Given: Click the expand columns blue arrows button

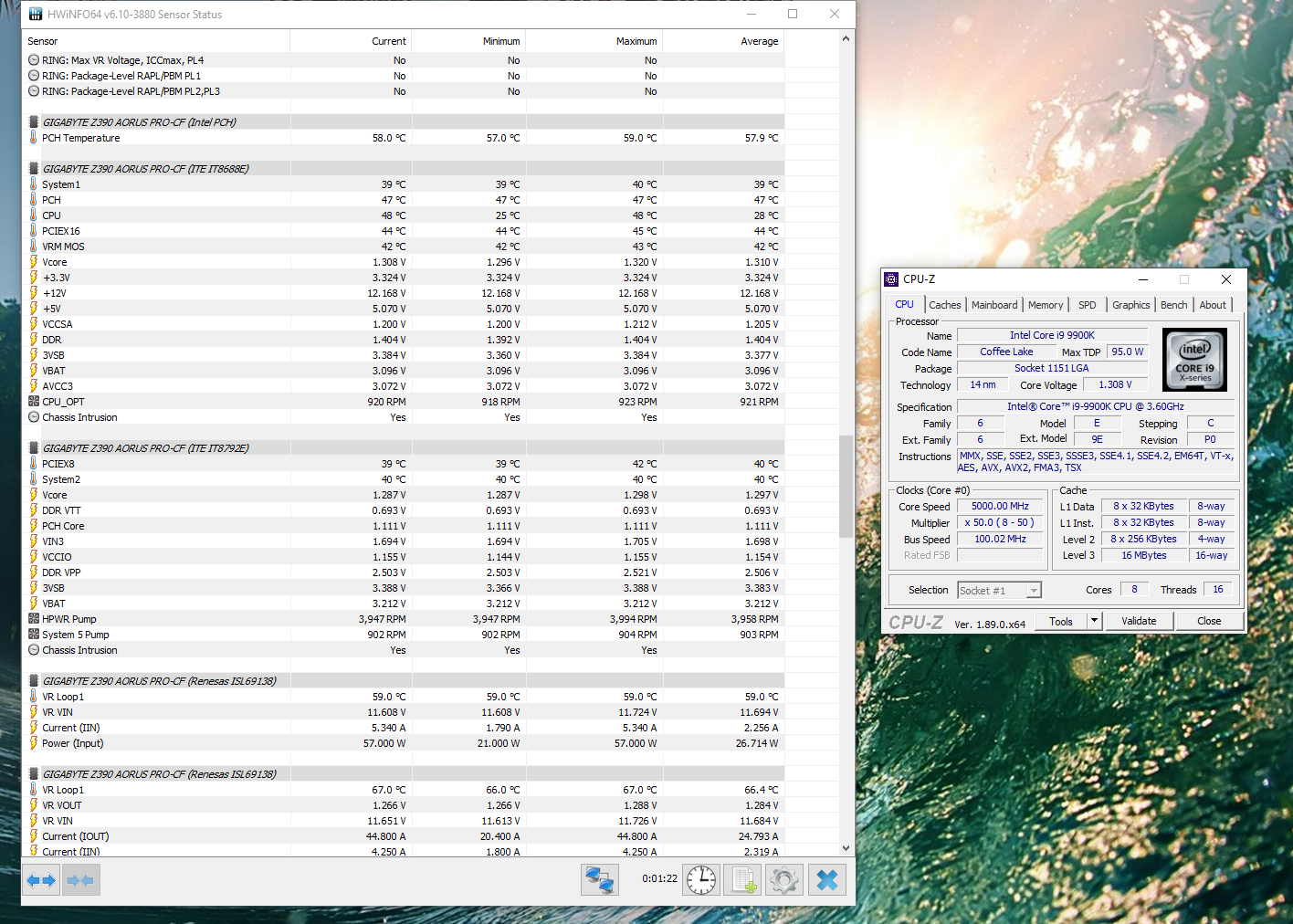Looking at the screenshot, I should pos(41,880).
